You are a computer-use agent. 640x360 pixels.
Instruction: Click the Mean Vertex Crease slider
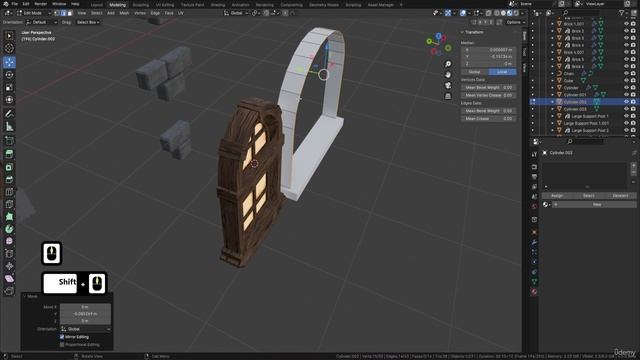(489, 95)
